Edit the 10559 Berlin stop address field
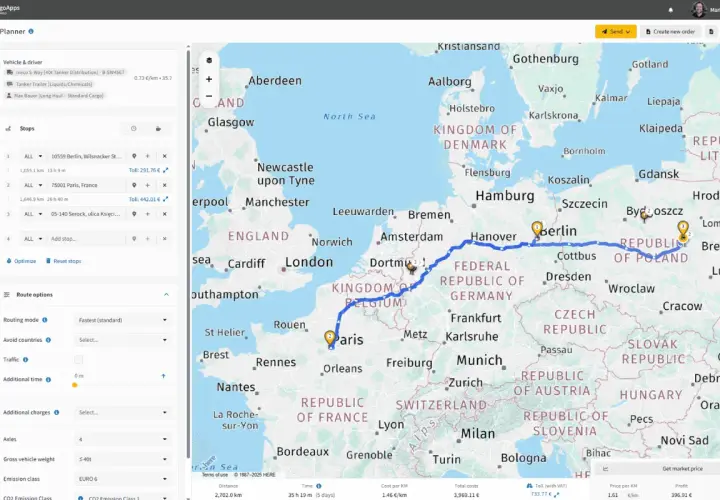This screenshot has width=720, height=500. [x=86, y=157]
